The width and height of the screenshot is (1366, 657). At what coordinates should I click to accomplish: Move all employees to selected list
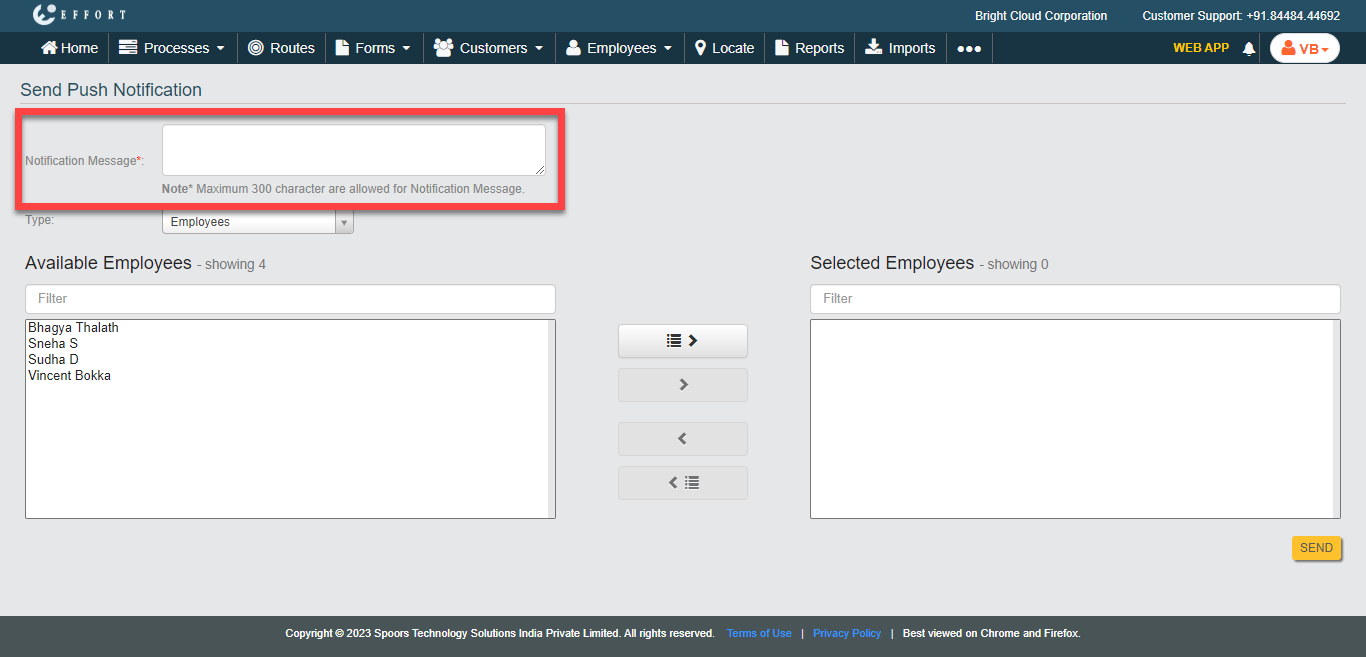point(682,341)
